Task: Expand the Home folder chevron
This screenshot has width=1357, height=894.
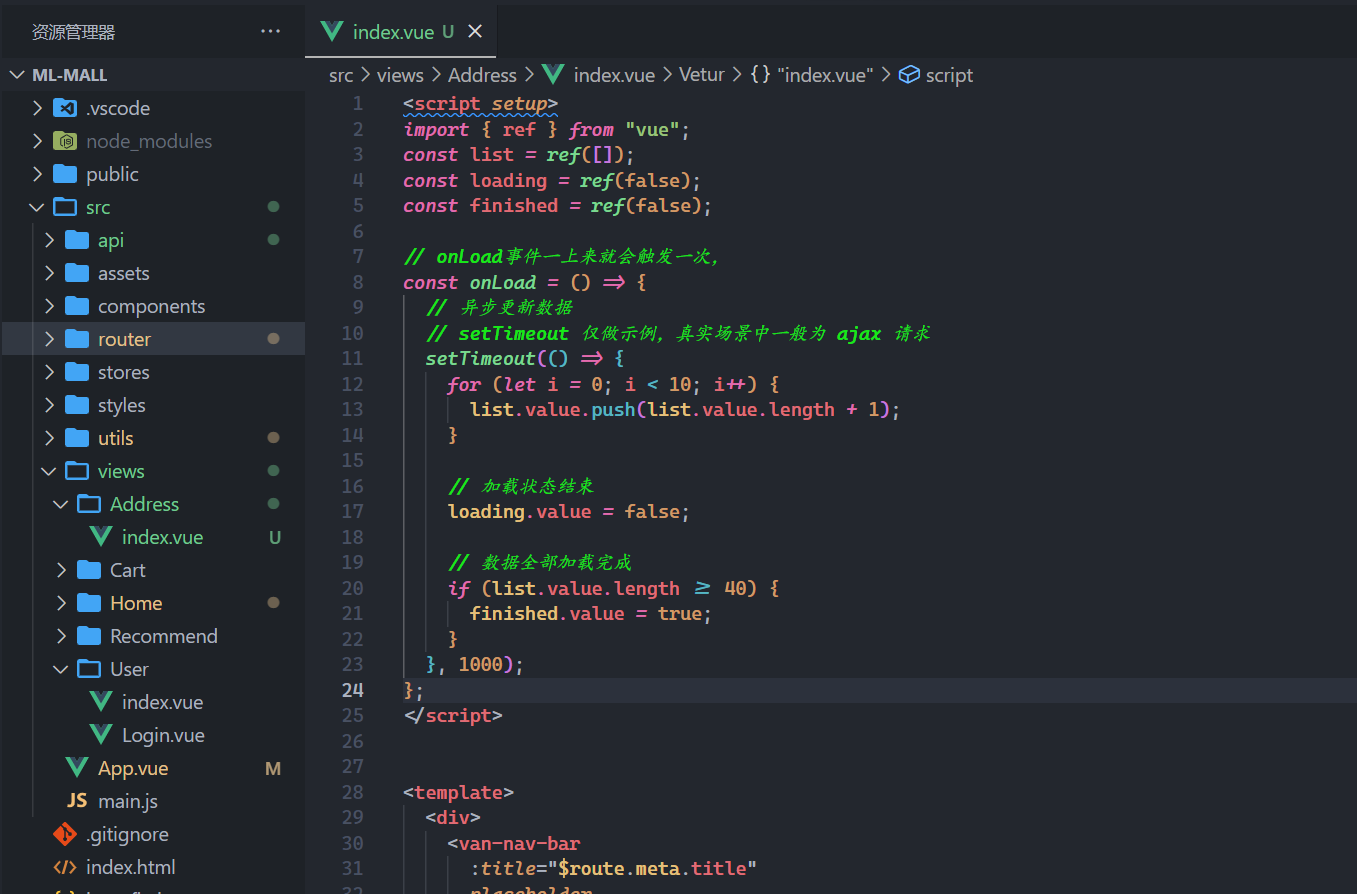Action: tap(61, 603)
